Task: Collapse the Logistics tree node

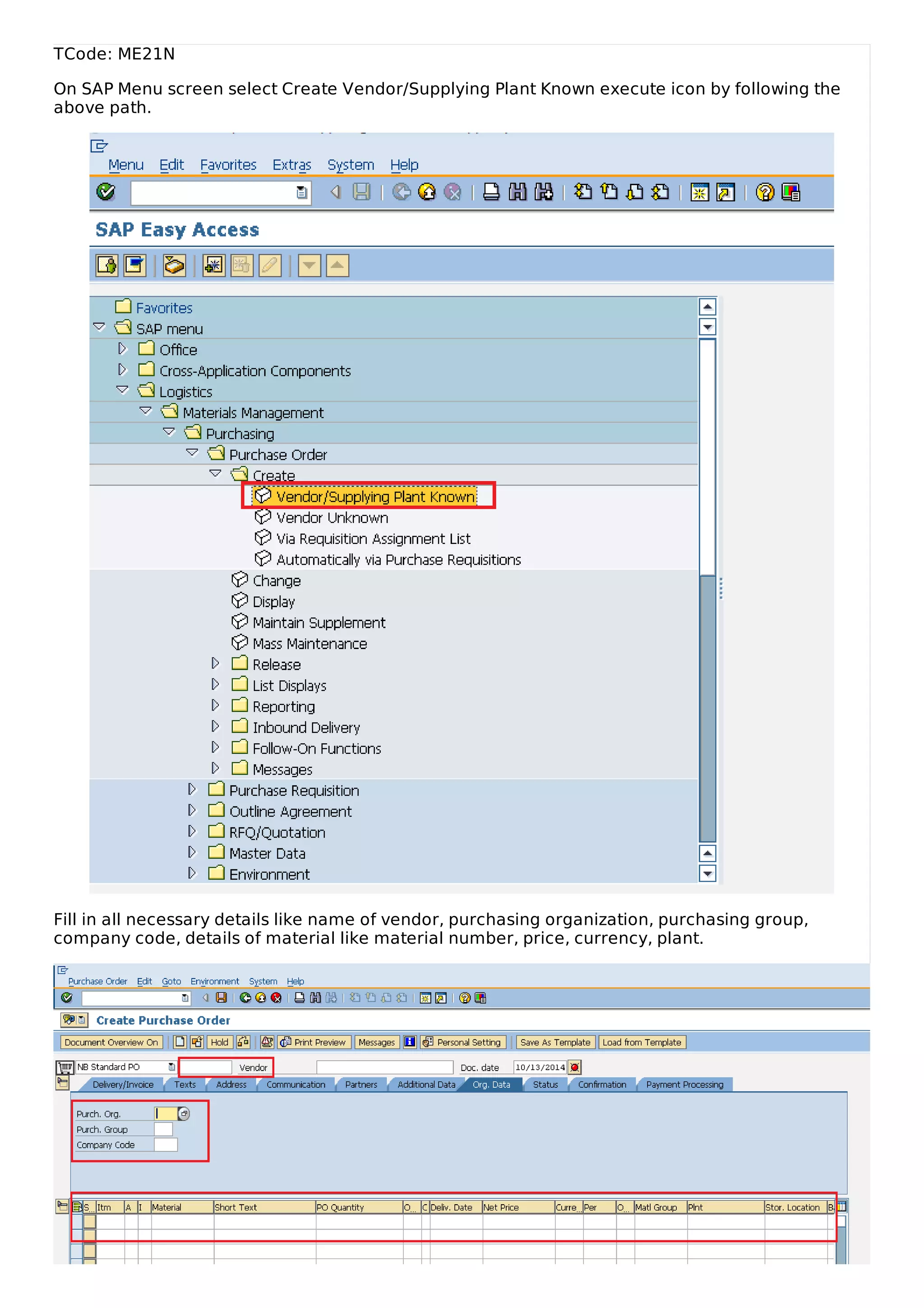Action: [x=122, y=390]
